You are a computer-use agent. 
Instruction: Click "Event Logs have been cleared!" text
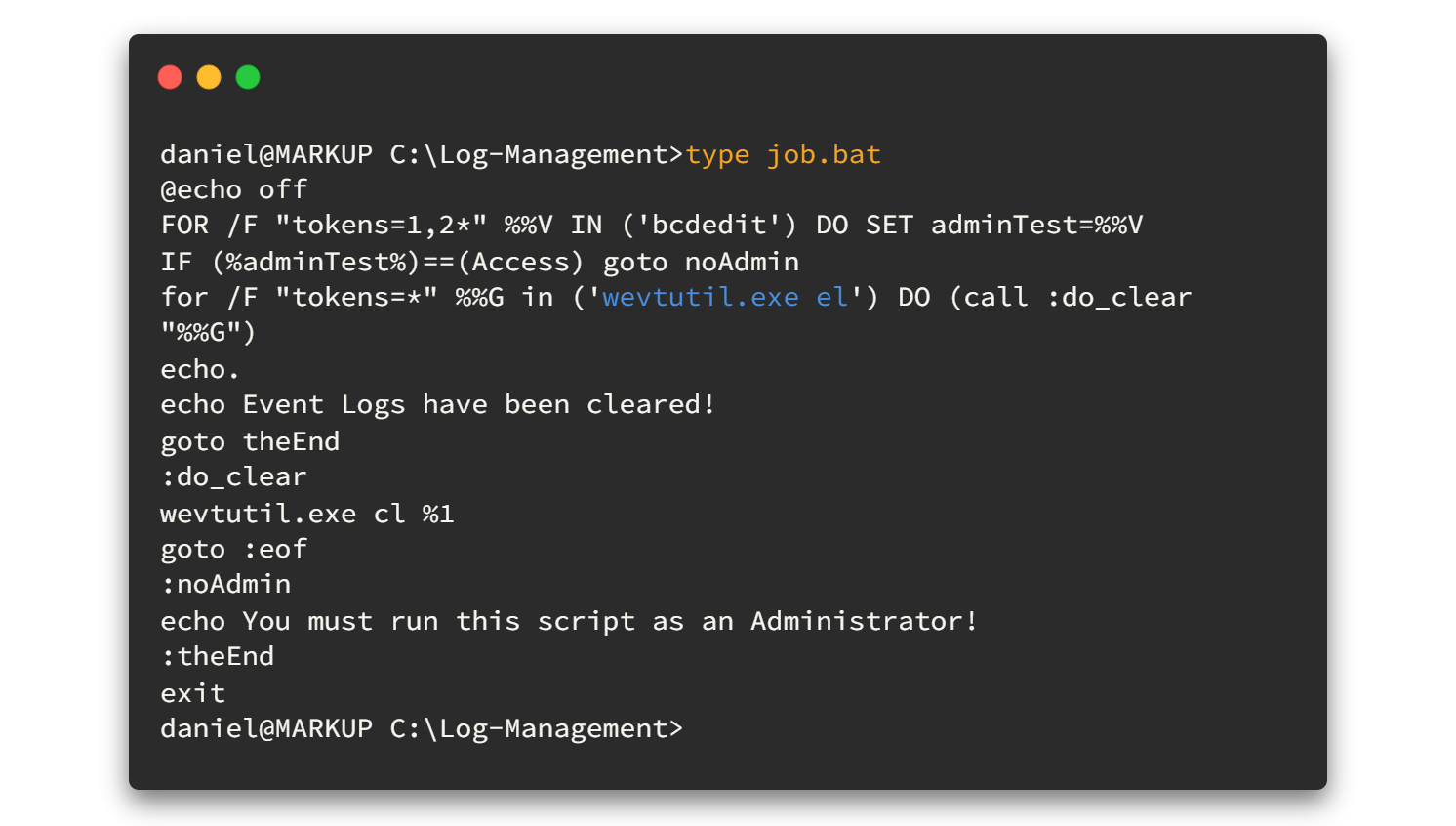[x=478, y=405]
